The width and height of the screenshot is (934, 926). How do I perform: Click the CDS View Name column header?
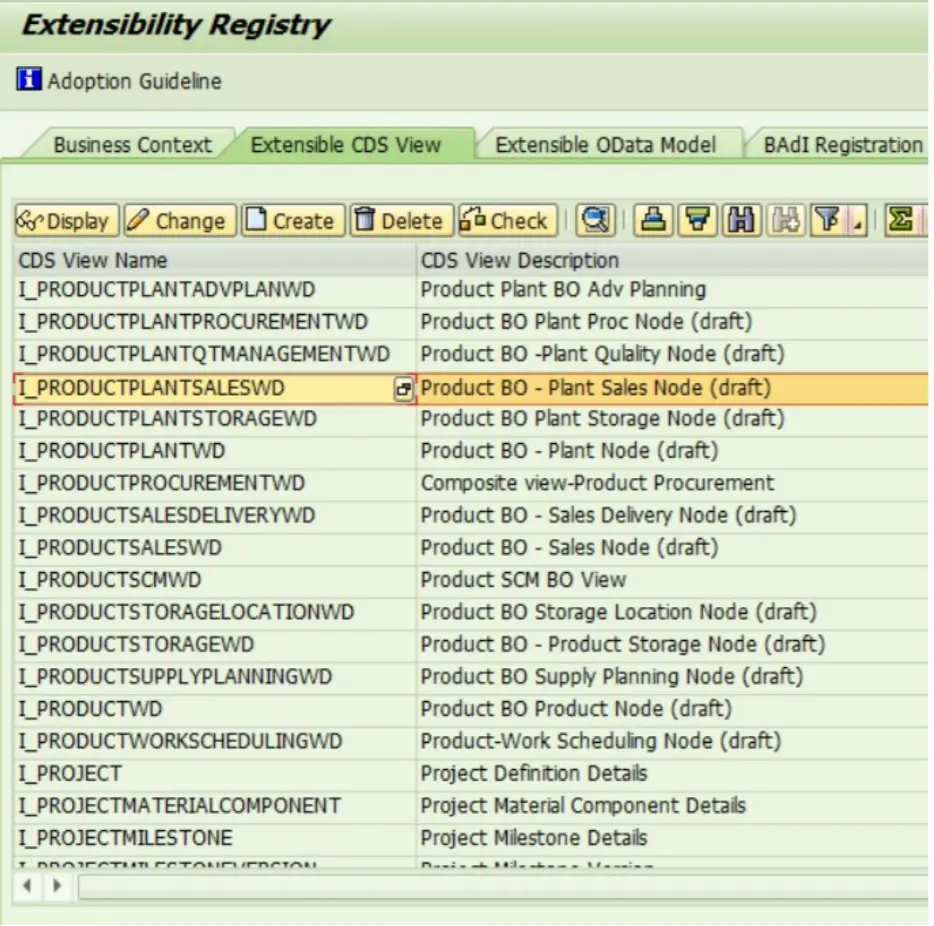(x=214, y=260)
